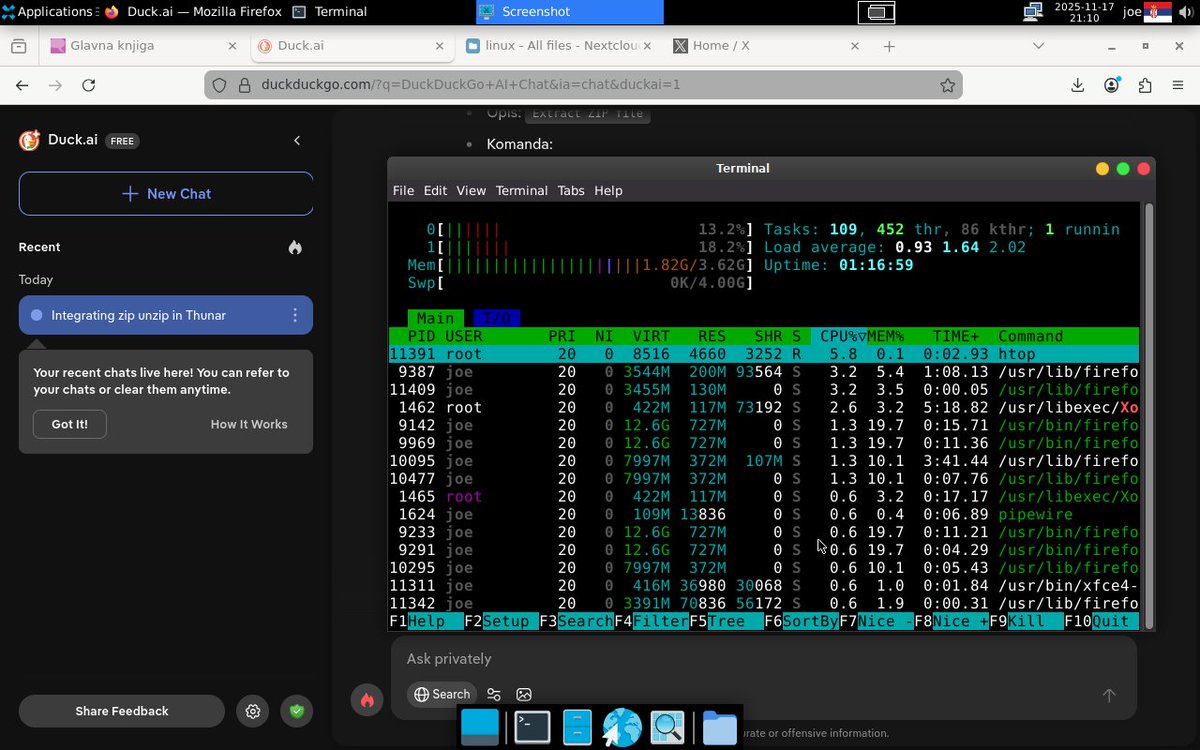This screenshot has width=1200, height=750.
Task: Click the Firefox account profile icon
Action: pos(1111,85)
